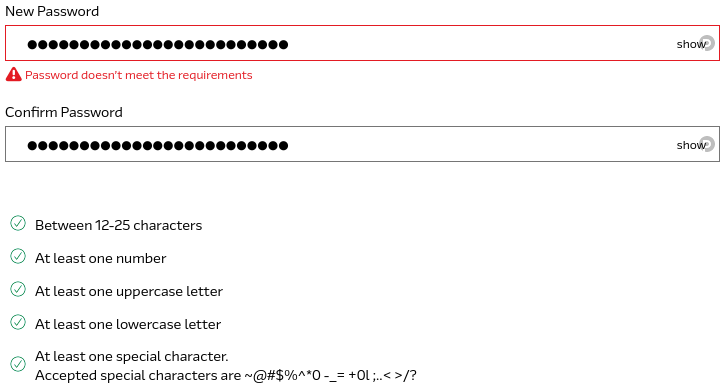Show the Confirm Password text
The image size is (727, 392).
click(690, 145)
